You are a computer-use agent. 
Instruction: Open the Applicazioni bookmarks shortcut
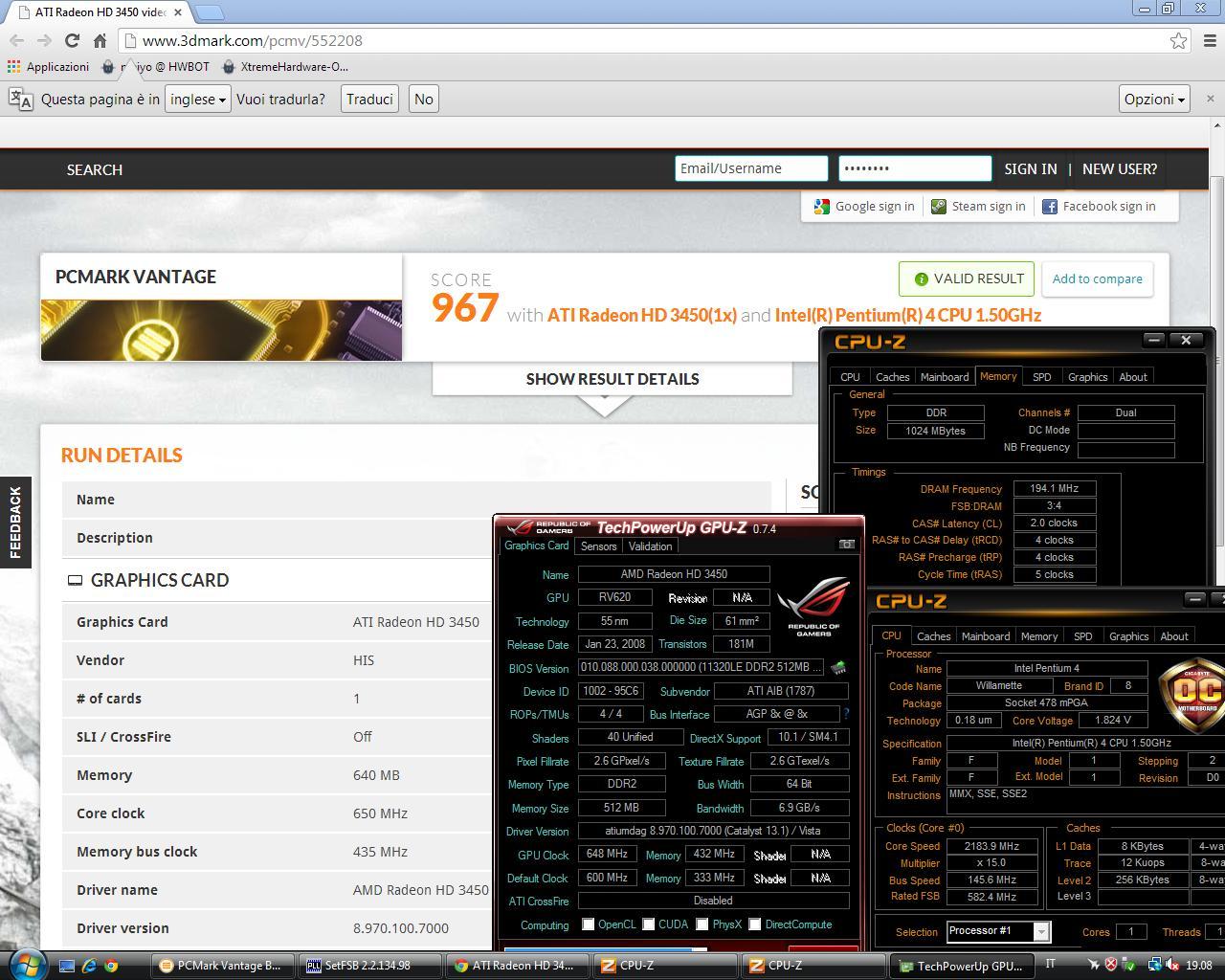[48, 67]
